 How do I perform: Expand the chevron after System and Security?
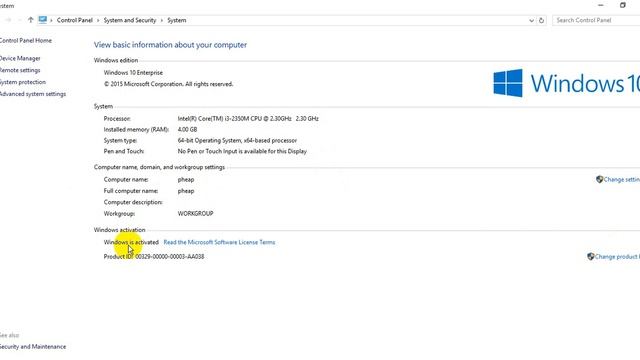click(162, 20)
